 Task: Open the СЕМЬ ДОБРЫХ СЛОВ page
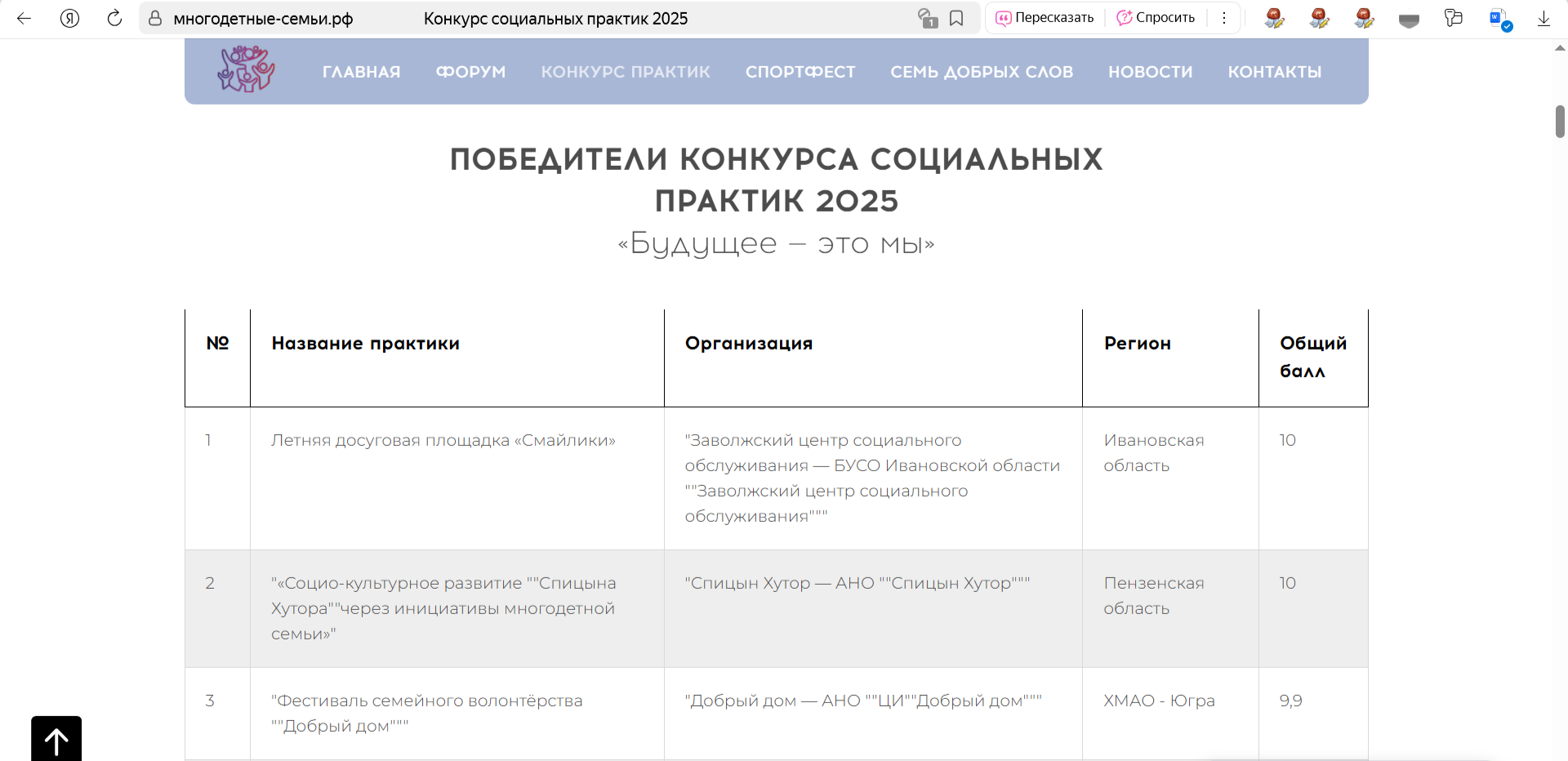(x=981, y=72)
